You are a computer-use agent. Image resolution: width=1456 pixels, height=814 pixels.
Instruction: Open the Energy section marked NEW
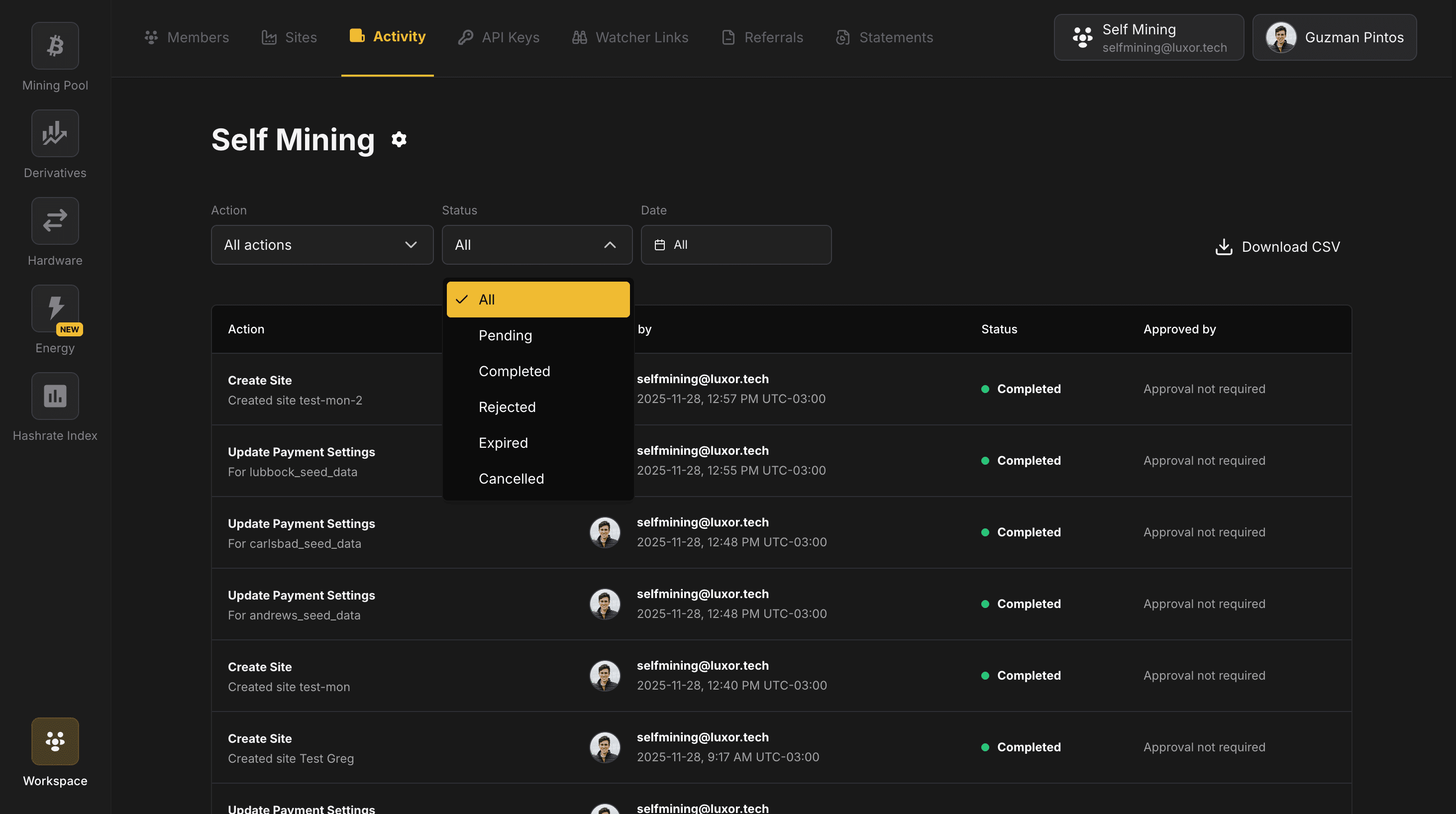[54, 308]
